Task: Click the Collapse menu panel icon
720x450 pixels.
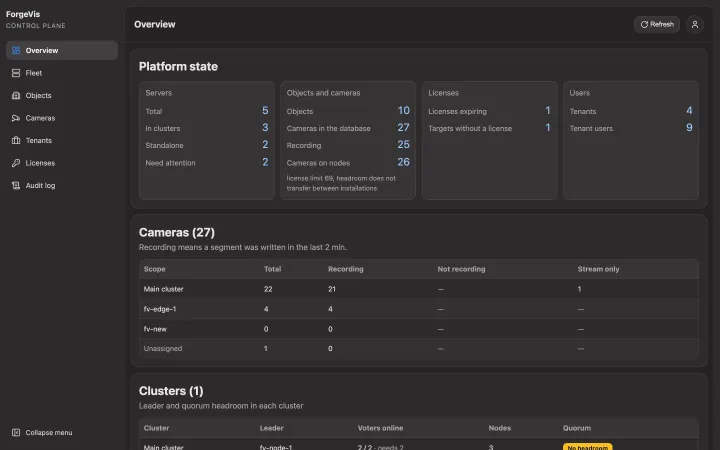Action: (x=16, y=433)
